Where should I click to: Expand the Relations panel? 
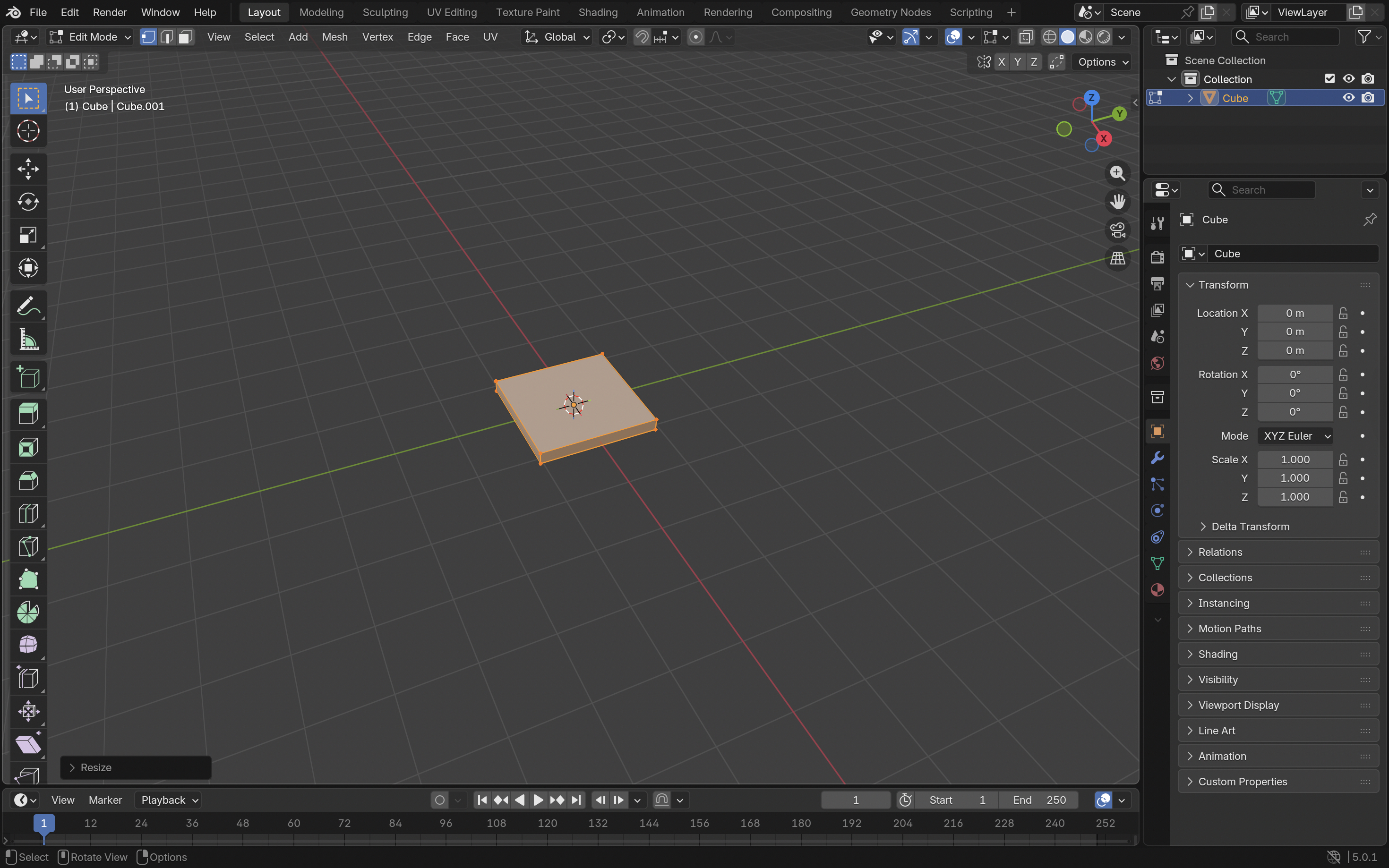[1219, 552]
